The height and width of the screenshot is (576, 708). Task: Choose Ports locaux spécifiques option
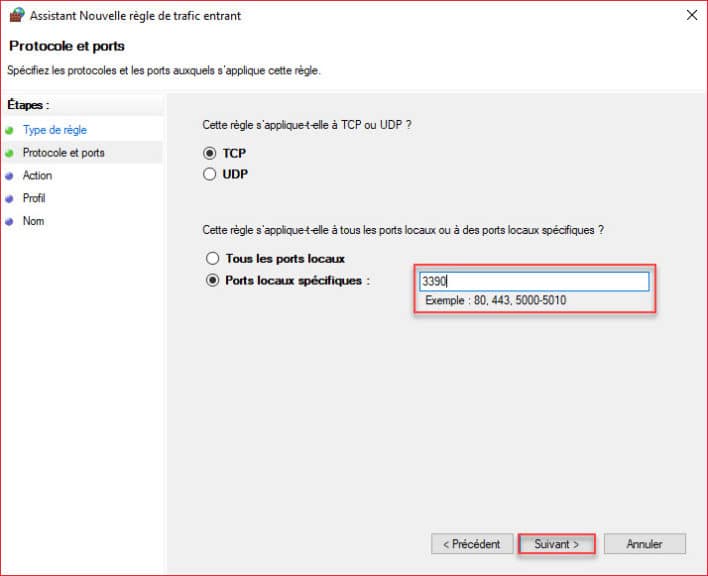[x=212, y=280]
